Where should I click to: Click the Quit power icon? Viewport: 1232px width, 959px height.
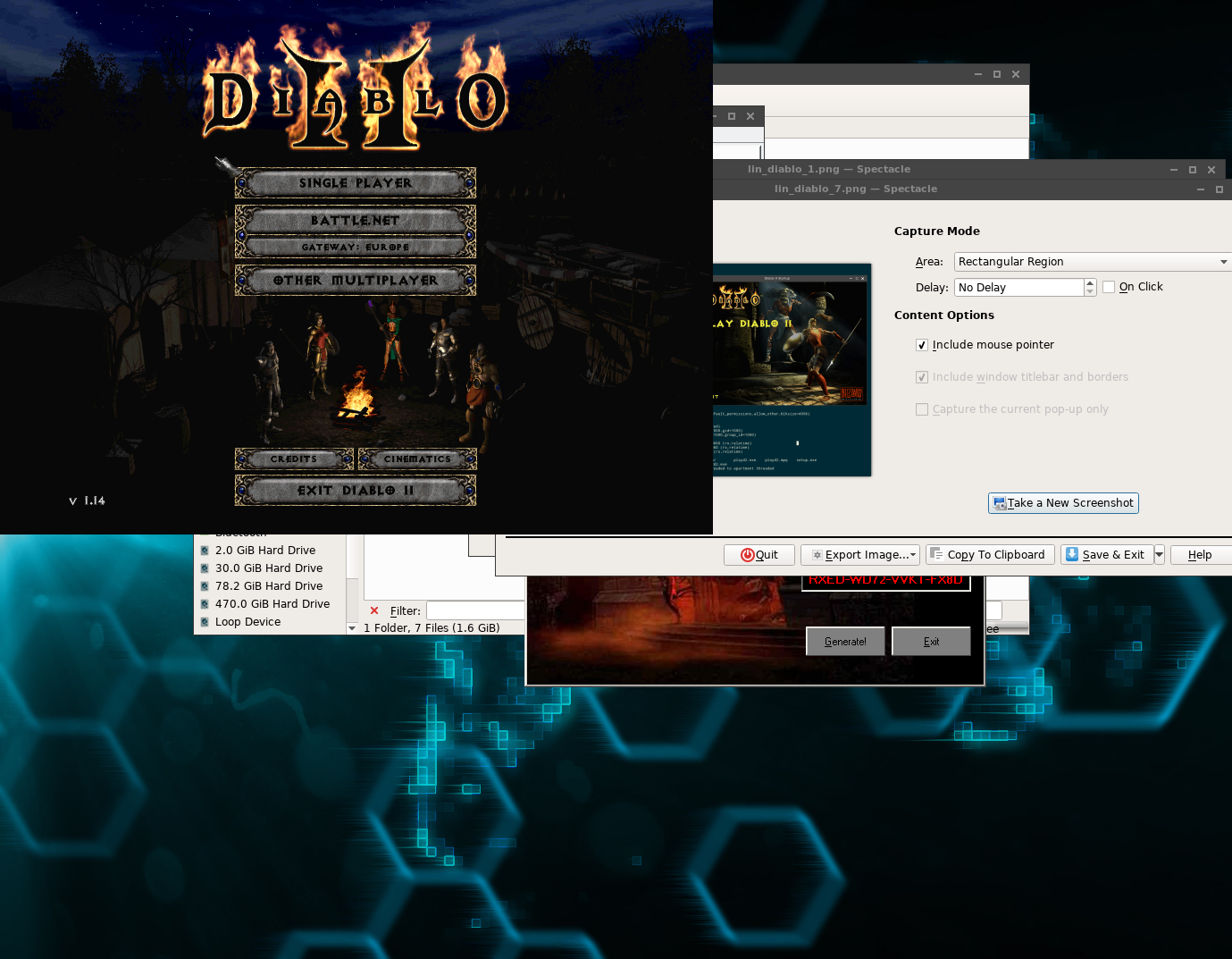747,555
